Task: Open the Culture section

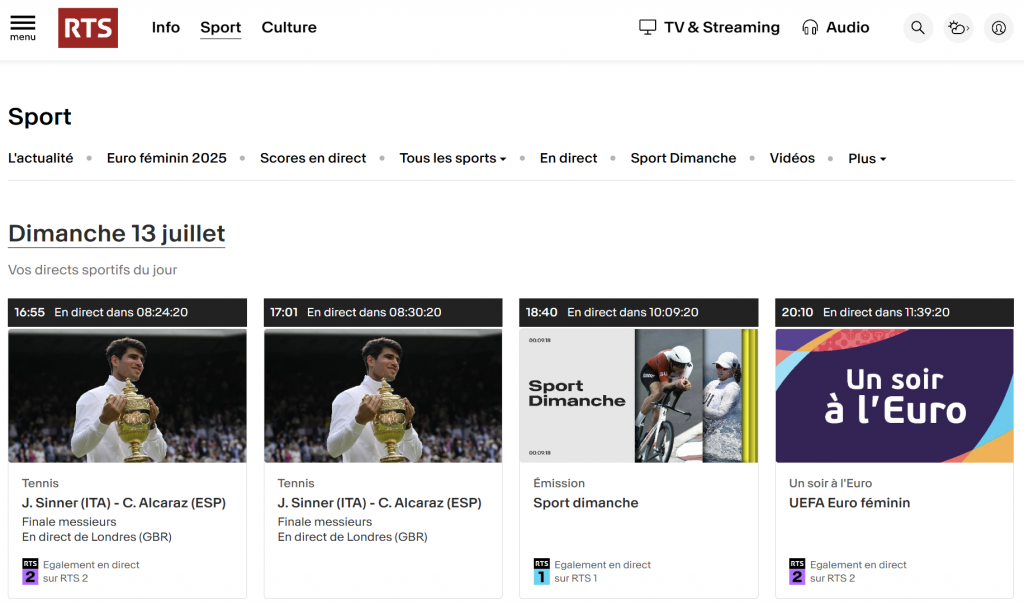Action: 289,27
